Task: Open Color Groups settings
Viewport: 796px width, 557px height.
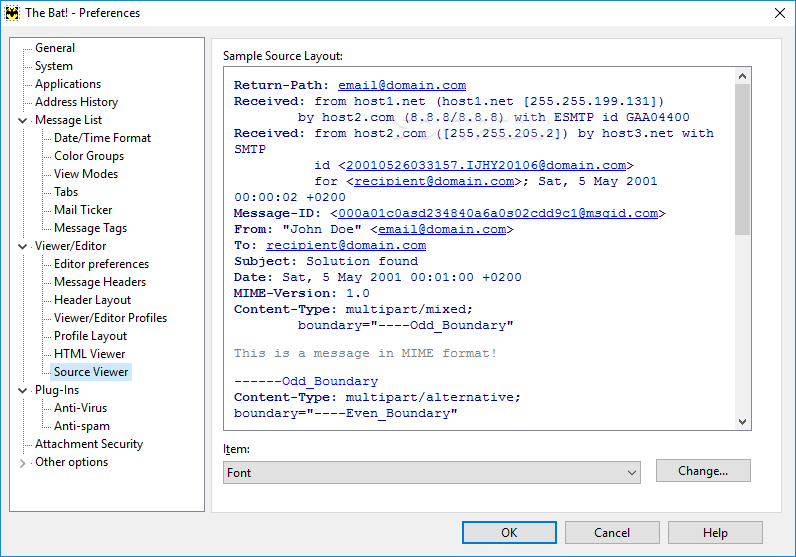Action: tap(89, 156)
